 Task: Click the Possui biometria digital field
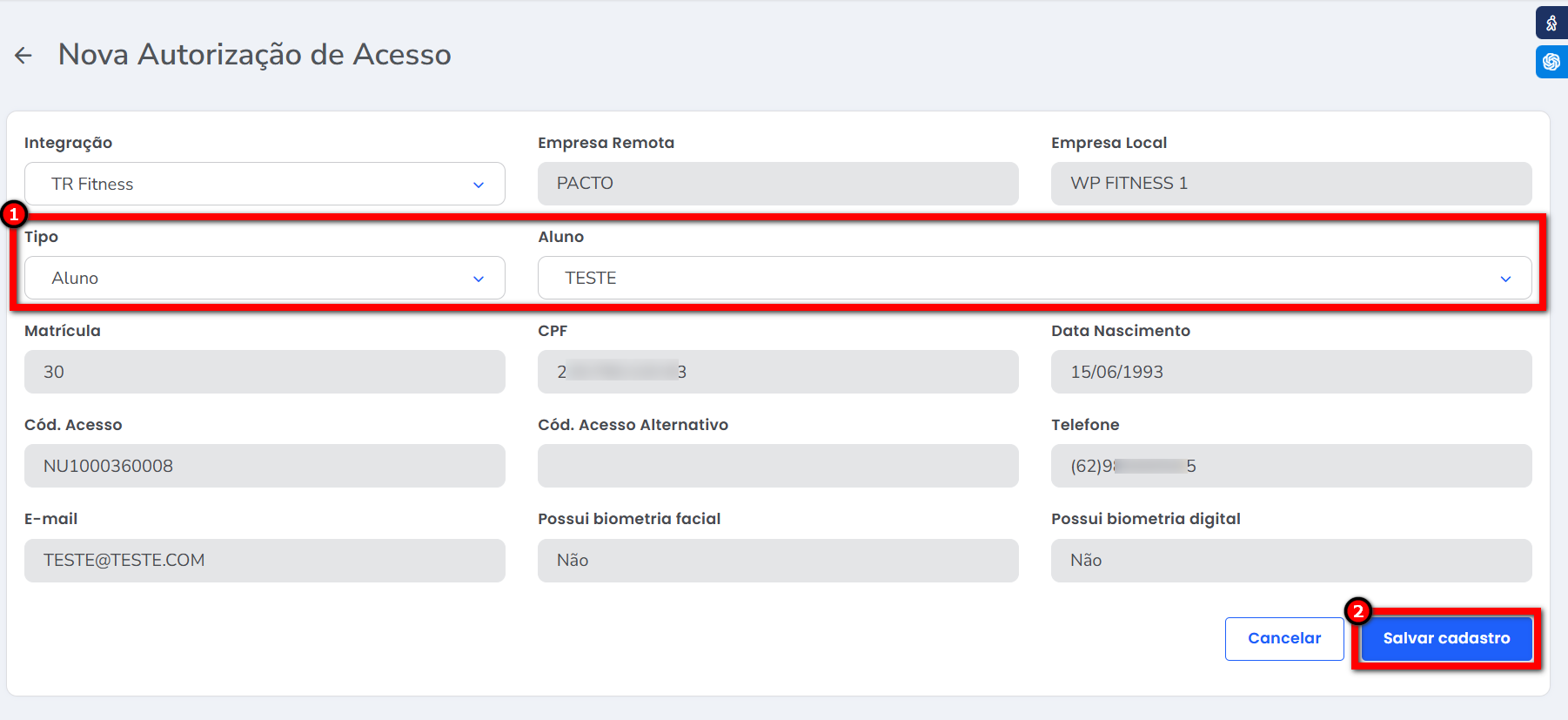(x=1290, y=560)
